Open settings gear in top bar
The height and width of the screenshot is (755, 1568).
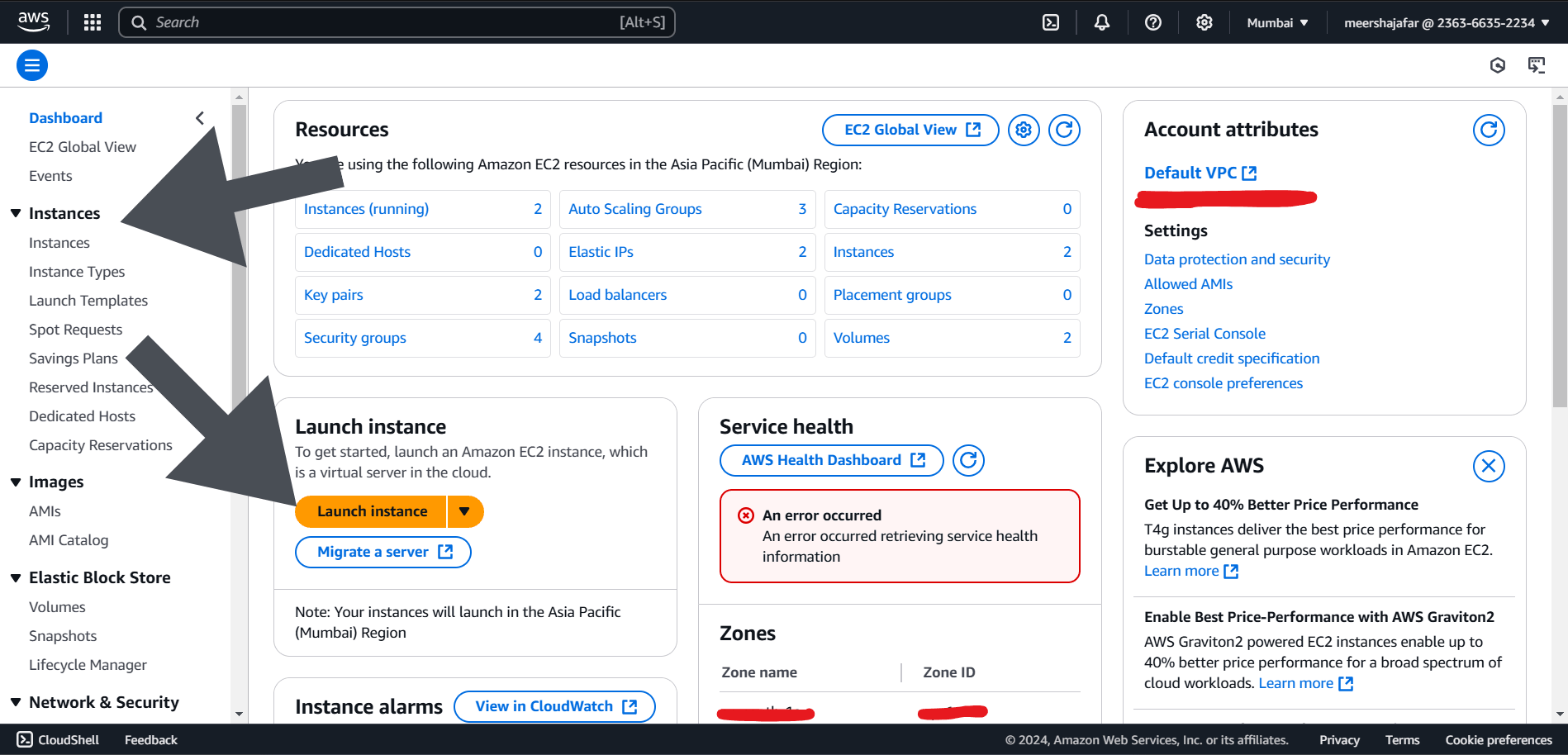[x=1205, y=22]
